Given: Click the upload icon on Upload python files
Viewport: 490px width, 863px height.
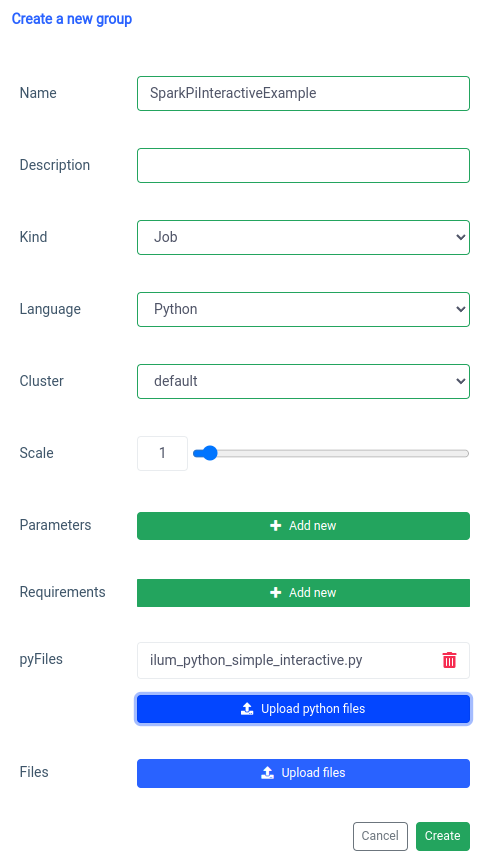Looking at the screenshot, I should point(247,709).
